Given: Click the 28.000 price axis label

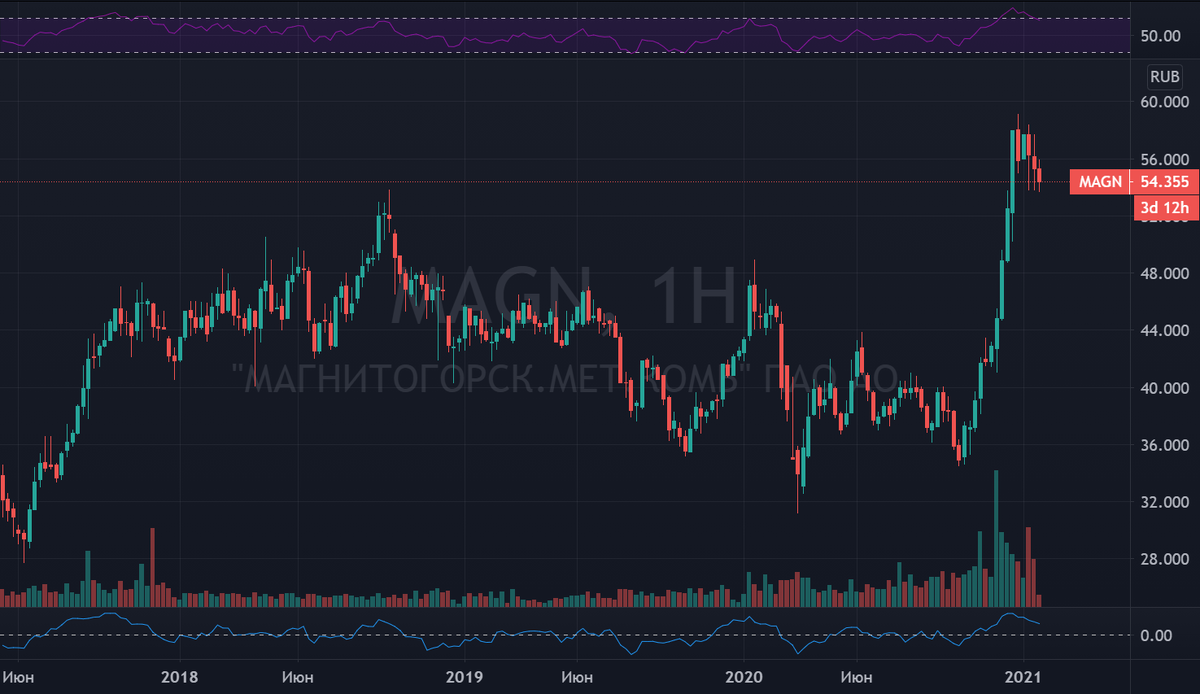Looking at the screenshot, I should click(x=1165, y=559).
